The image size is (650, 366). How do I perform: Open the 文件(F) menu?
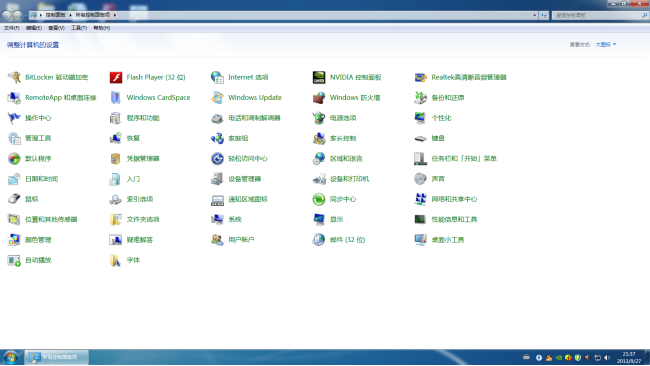12,28
